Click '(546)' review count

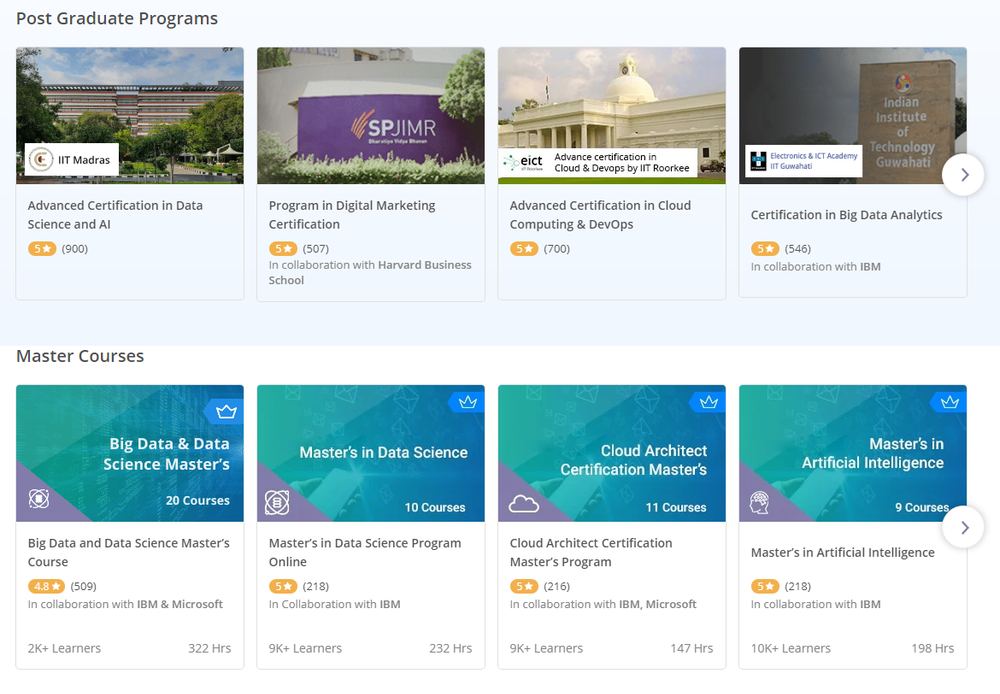(x=798, y=249)
